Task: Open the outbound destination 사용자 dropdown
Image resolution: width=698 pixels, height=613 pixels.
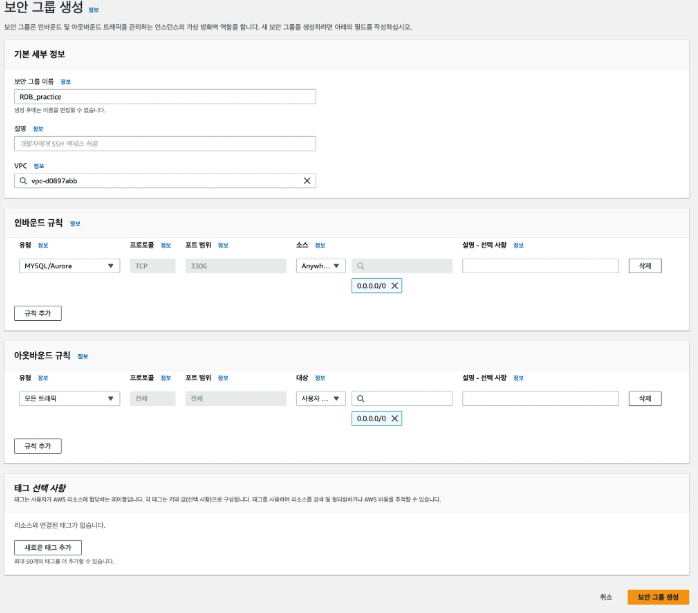Action: pyautogui.click(x=321, y=398)
